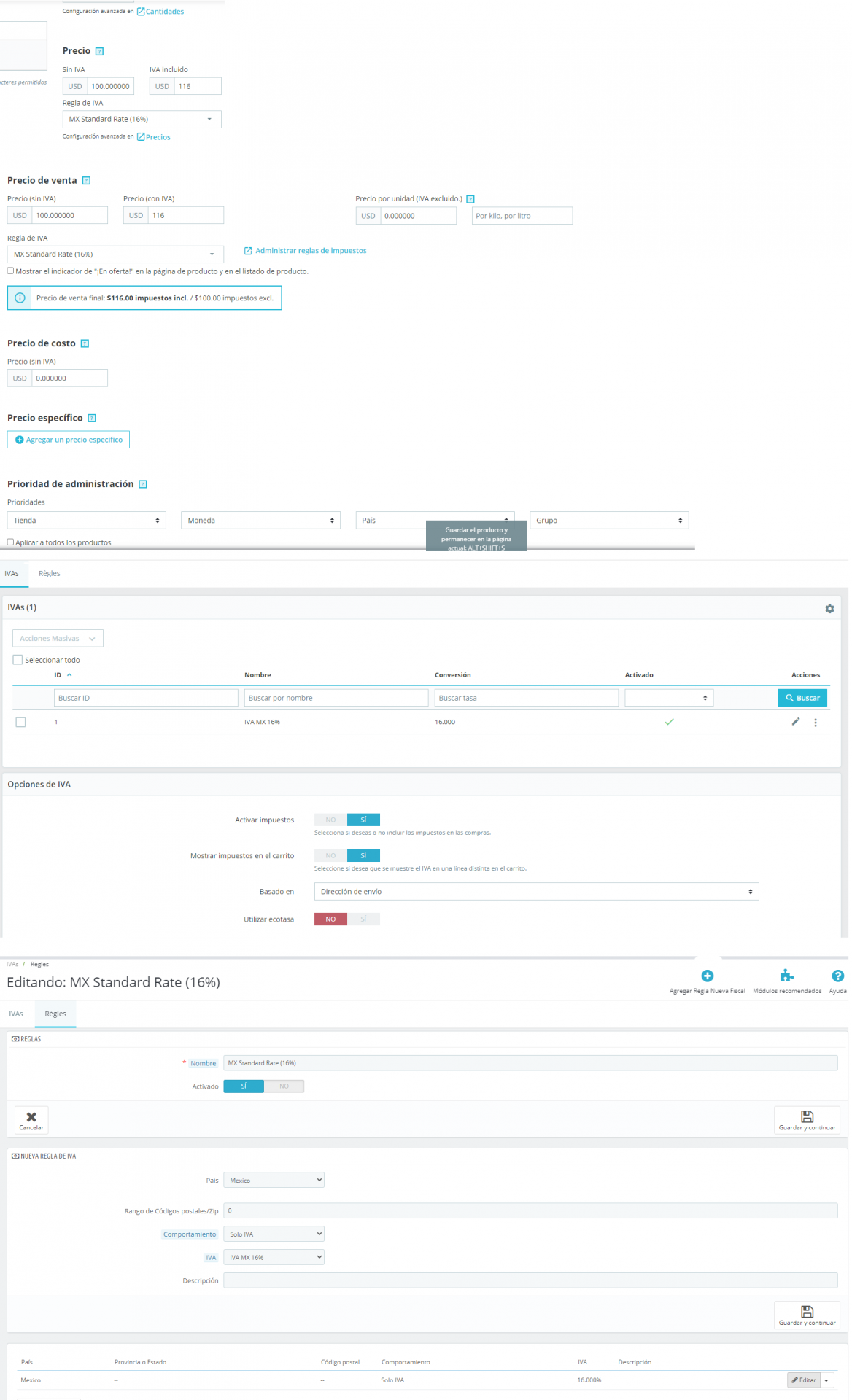The height and width of the screenshot is (1400, 852).
Task: Select the checkbox for the IVA MX 16% row
Action: pyautogui.click(x=20, y=722)
